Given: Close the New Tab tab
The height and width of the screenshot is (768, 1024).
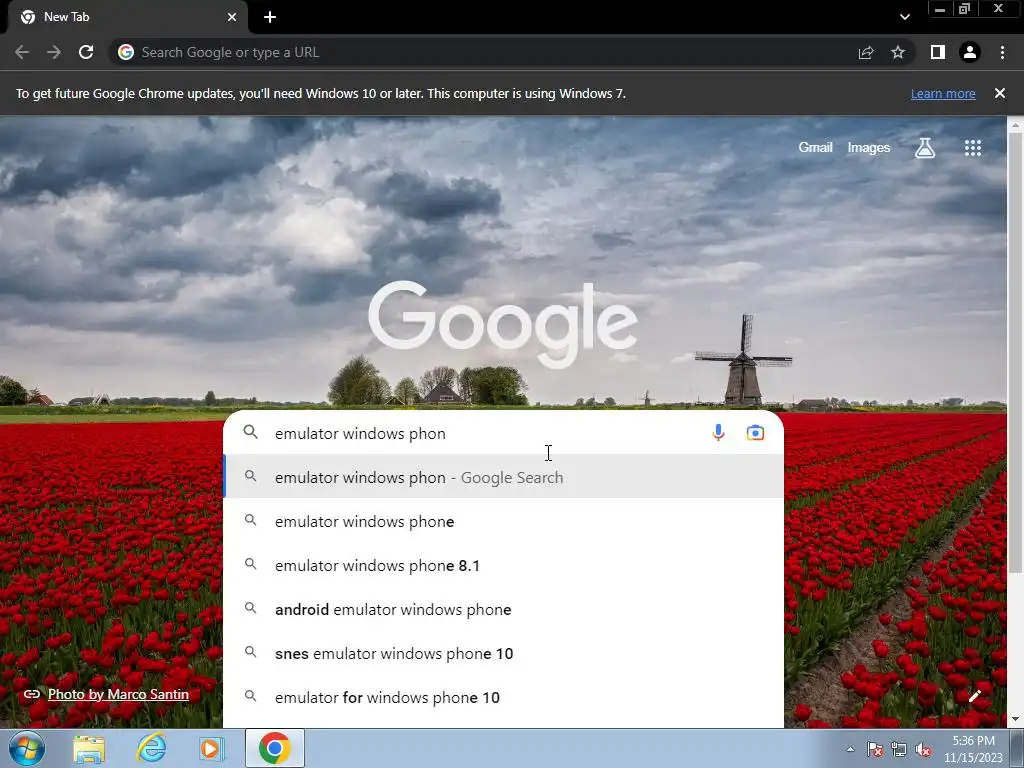Looking at the screenshot, I should click(232, 17).
